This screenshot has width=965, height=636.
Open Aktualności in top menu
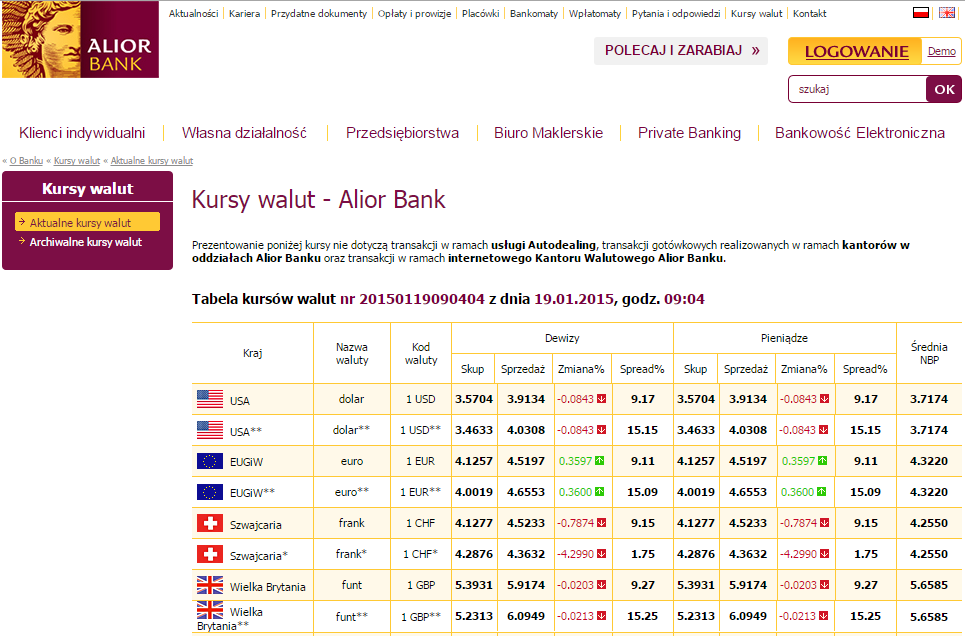pos(193,14)
